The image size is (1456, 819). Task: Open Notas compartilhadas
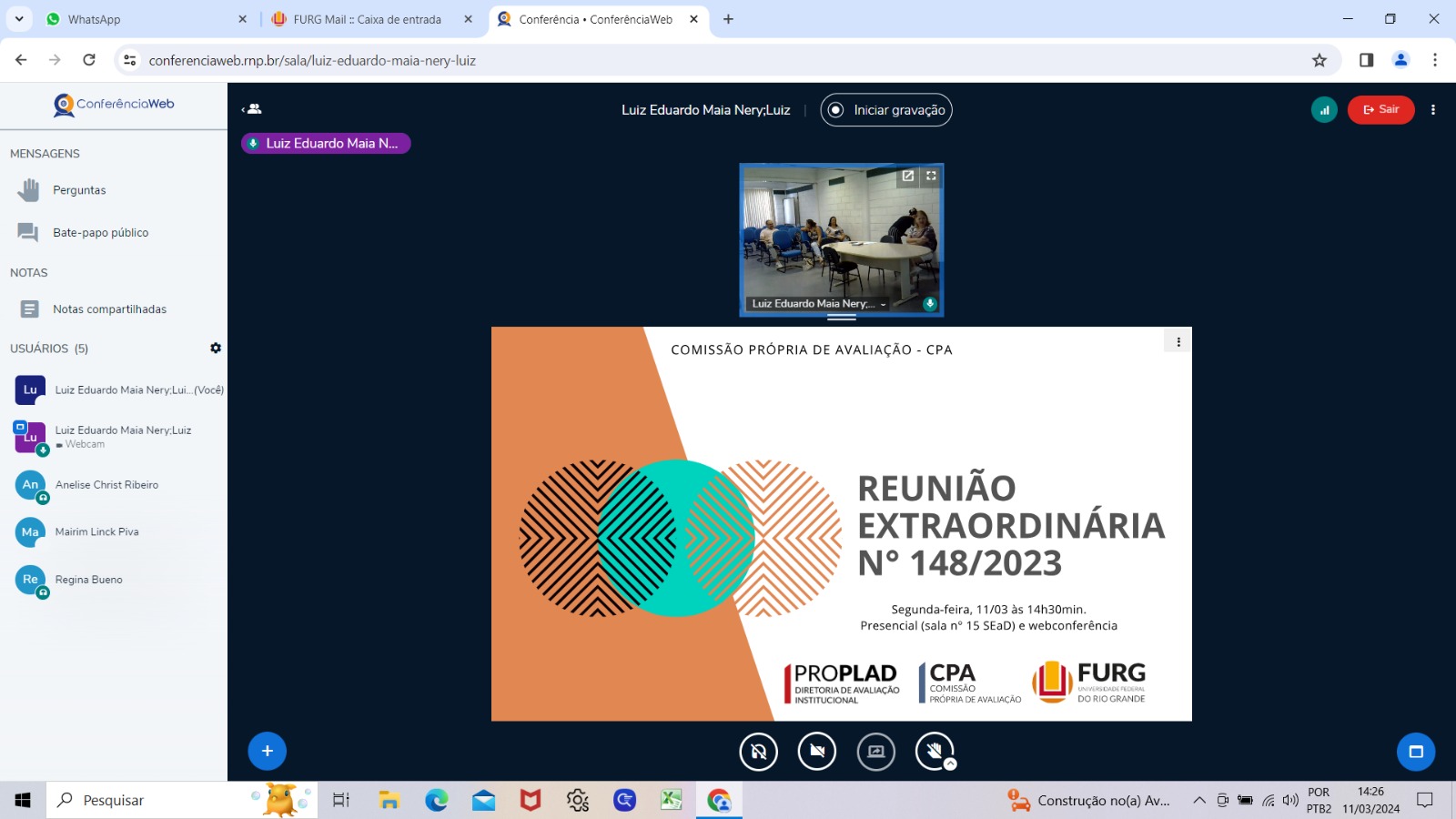(109, 309)
